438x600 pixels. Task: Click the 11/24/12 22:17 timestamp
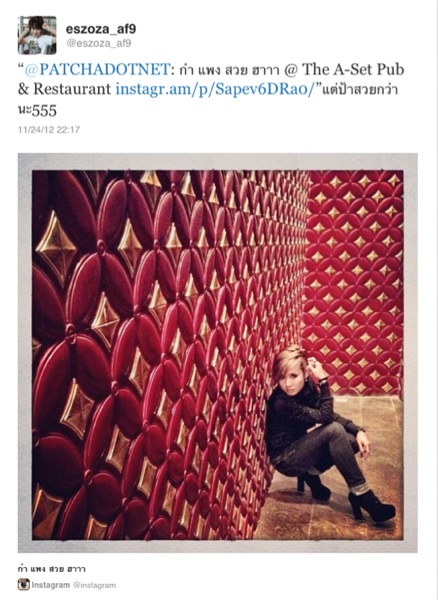click(x=49, y=130)
